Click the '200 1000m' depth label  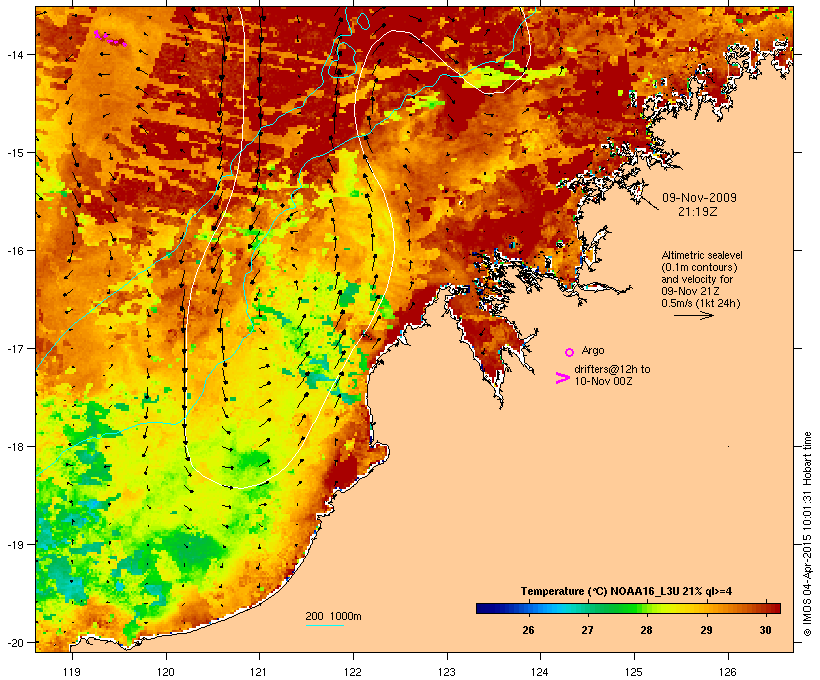click(333, 616)
